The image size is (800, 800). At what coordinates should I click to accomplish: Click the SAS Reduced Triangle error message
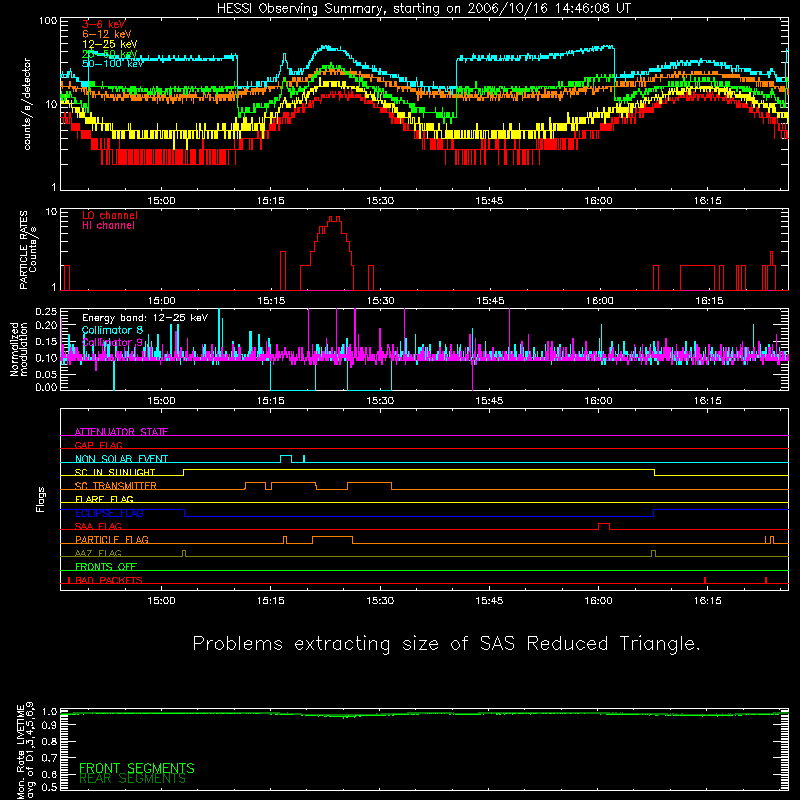click(446, 644)
